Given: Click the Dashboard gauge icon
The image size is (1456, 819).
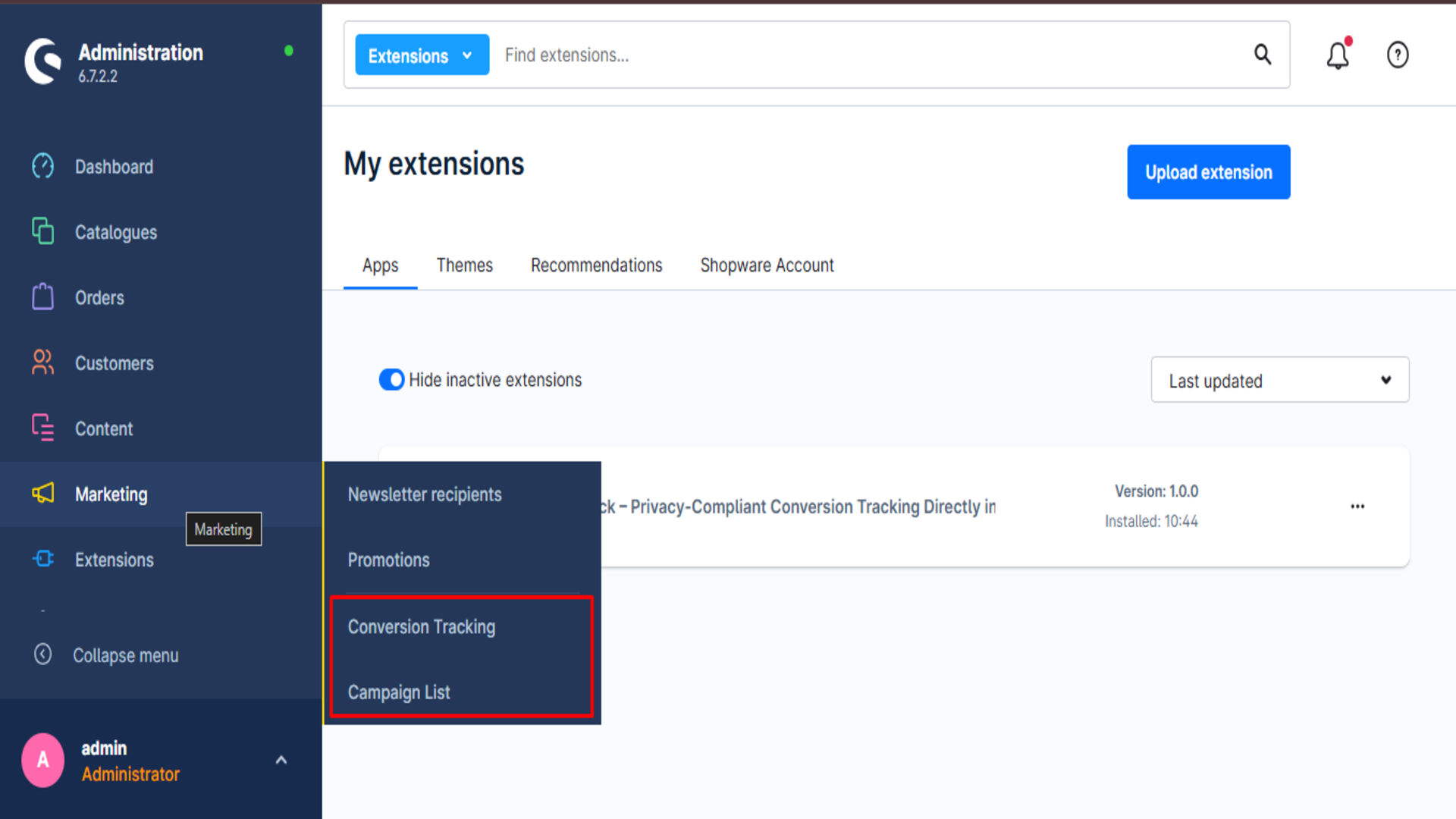Looking at the screenshot, I should click(43, 166).
